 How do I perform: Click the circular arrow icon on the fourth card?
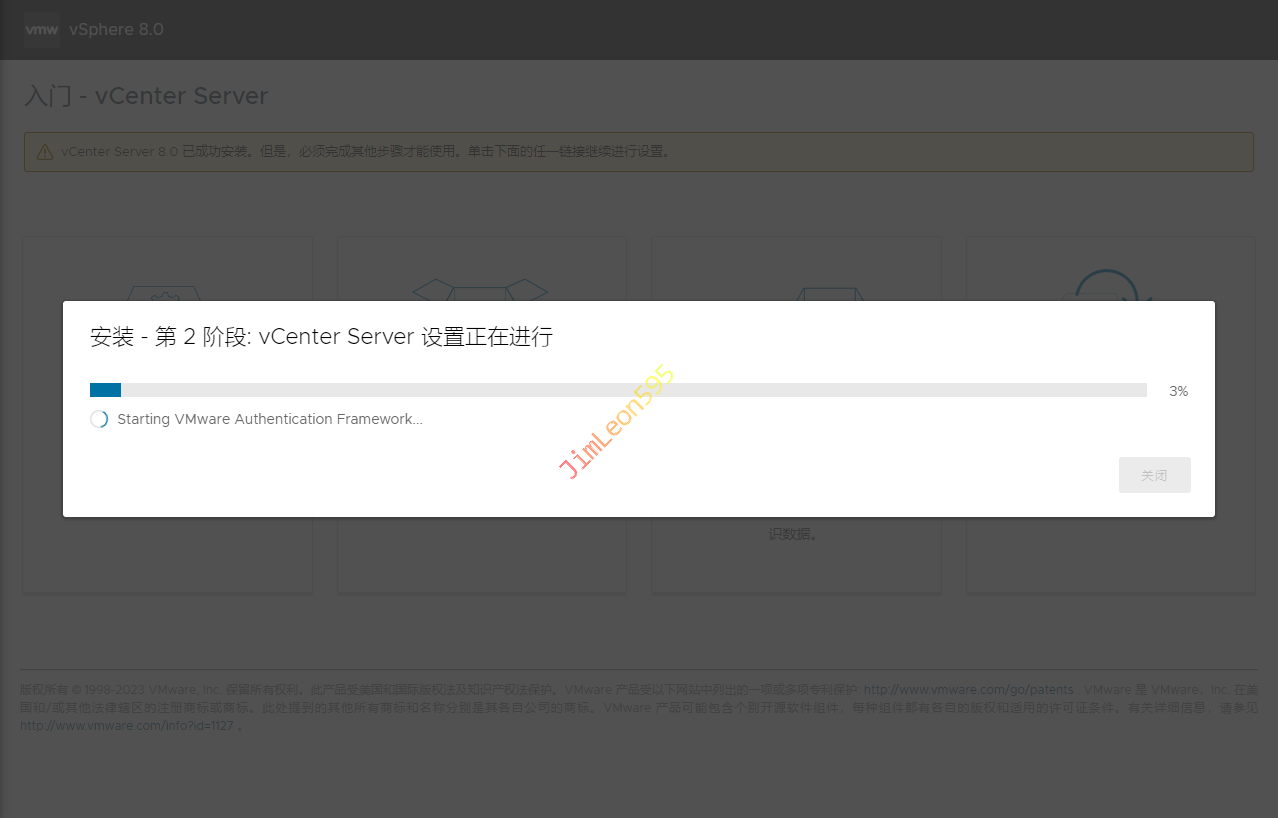click(1108, 286)
